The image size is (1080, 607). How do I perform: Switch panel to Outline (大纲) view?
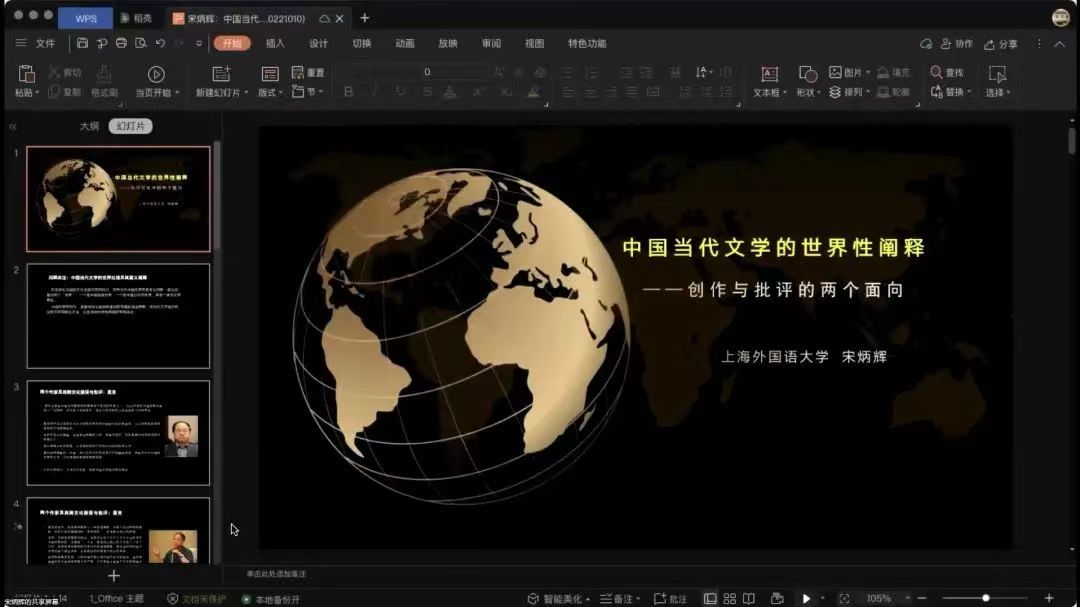tap(89, 126)
